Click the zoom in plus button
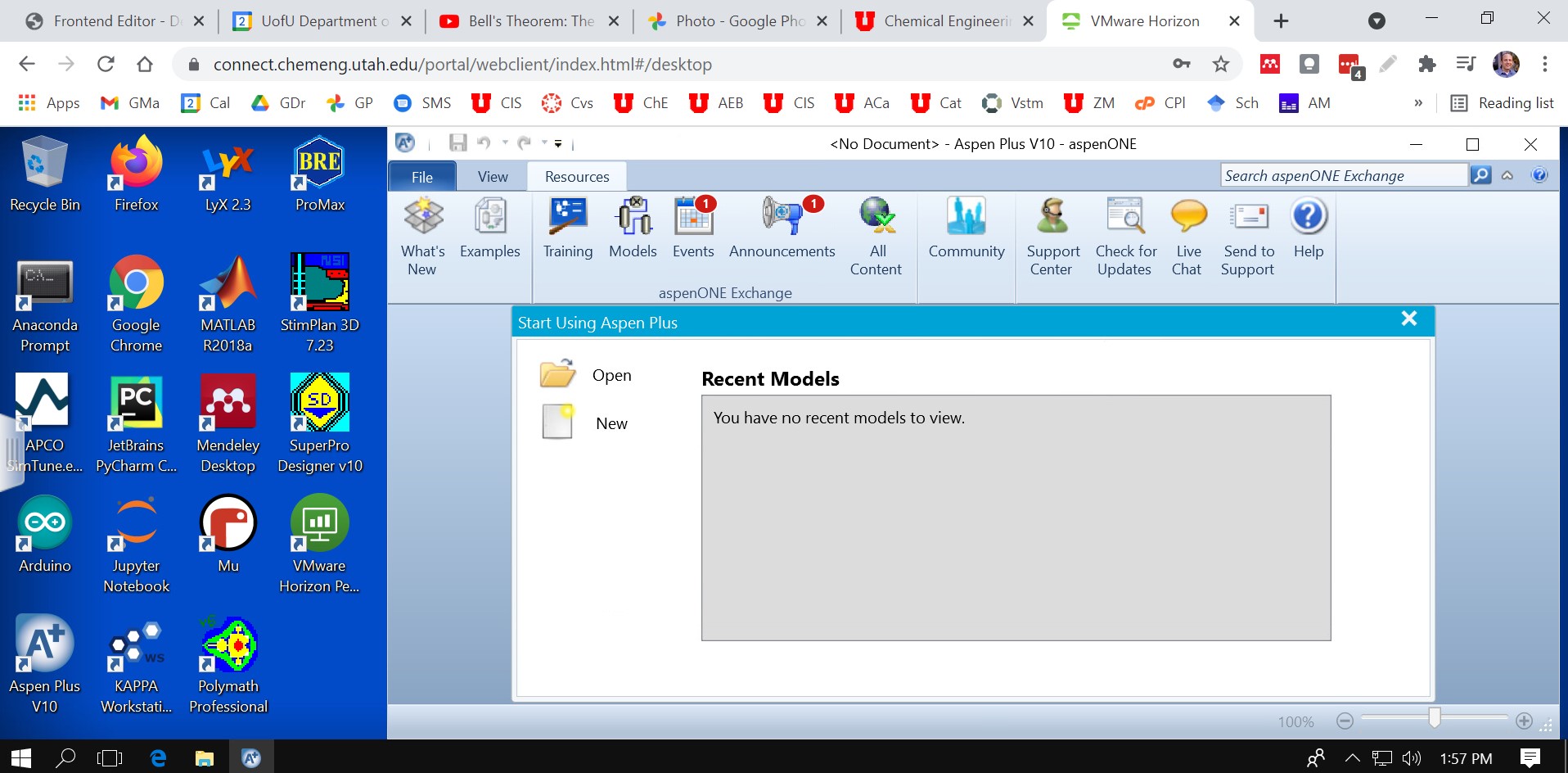Viewport: 1568px width, 773px height. coord(1524,721)
